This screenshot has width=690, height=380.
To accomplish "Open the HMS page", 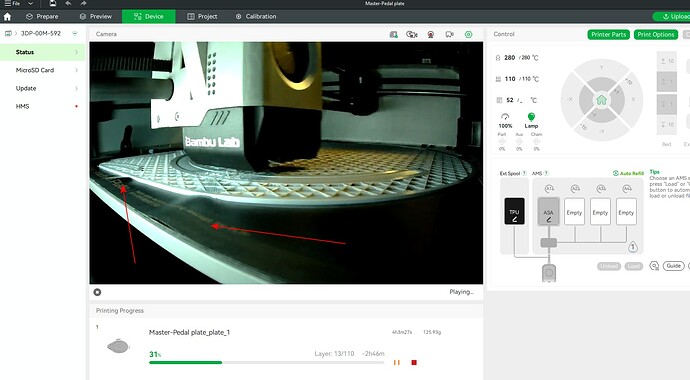I will pos(42,106).
